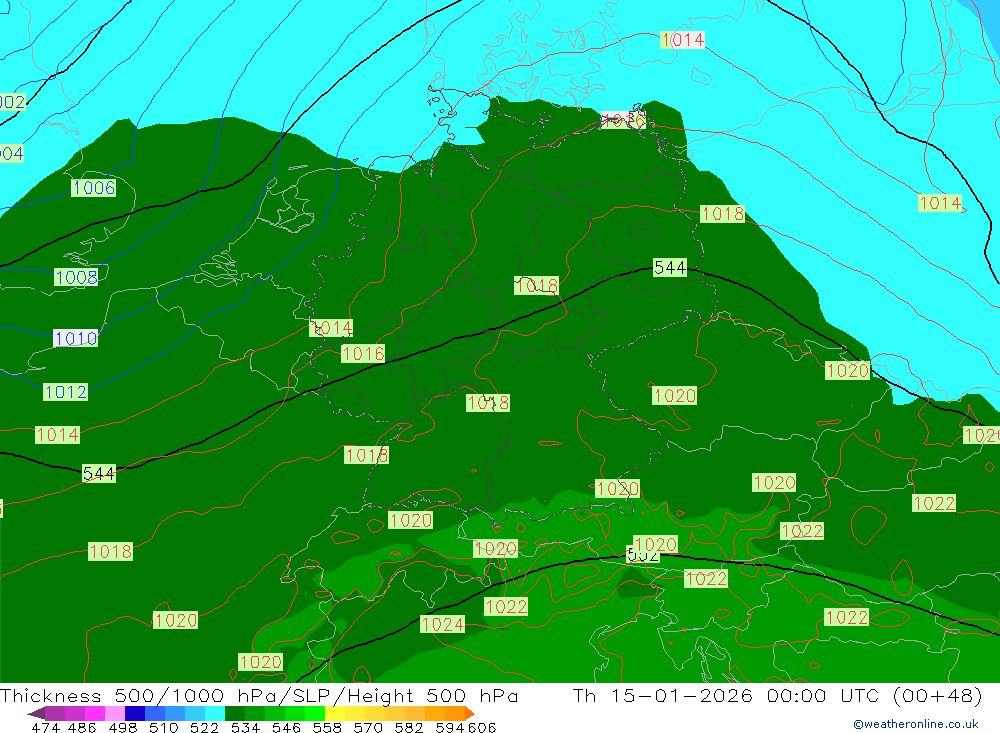
Task: Pick the cyan legend swatch
Action: 215,713
